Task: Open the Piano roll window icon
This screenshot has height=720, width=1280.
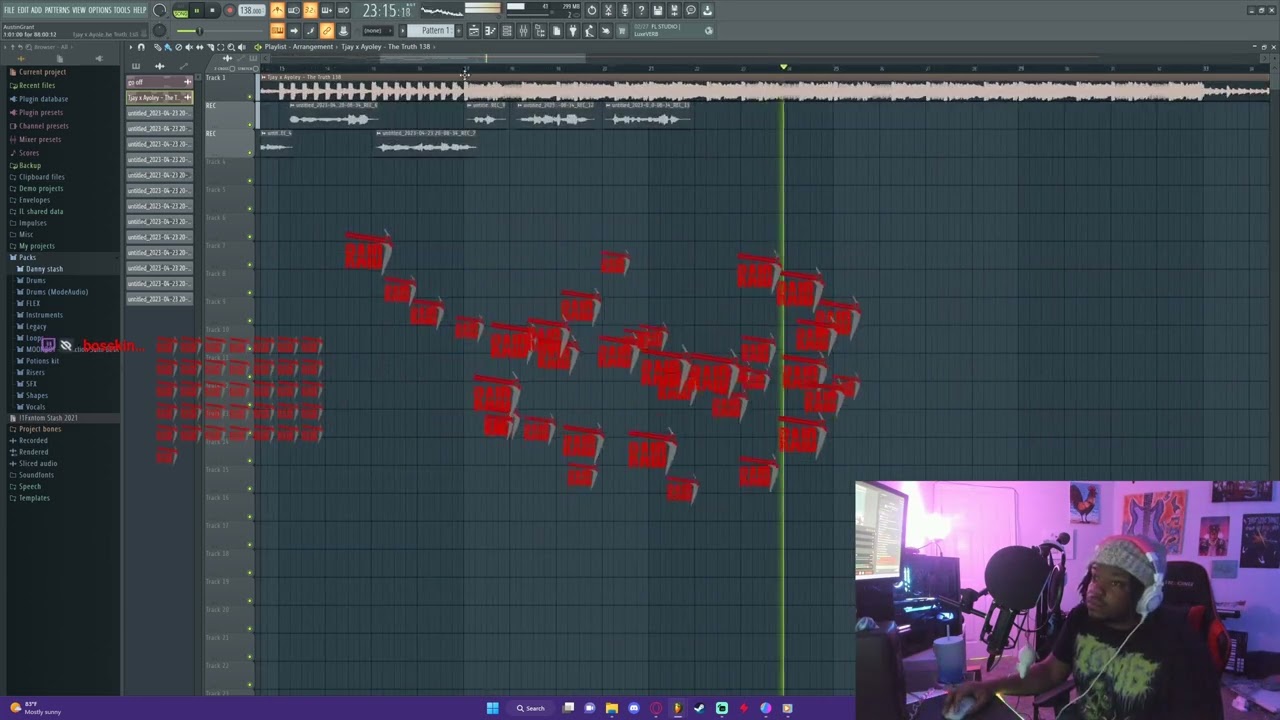Action: point(490,30)
